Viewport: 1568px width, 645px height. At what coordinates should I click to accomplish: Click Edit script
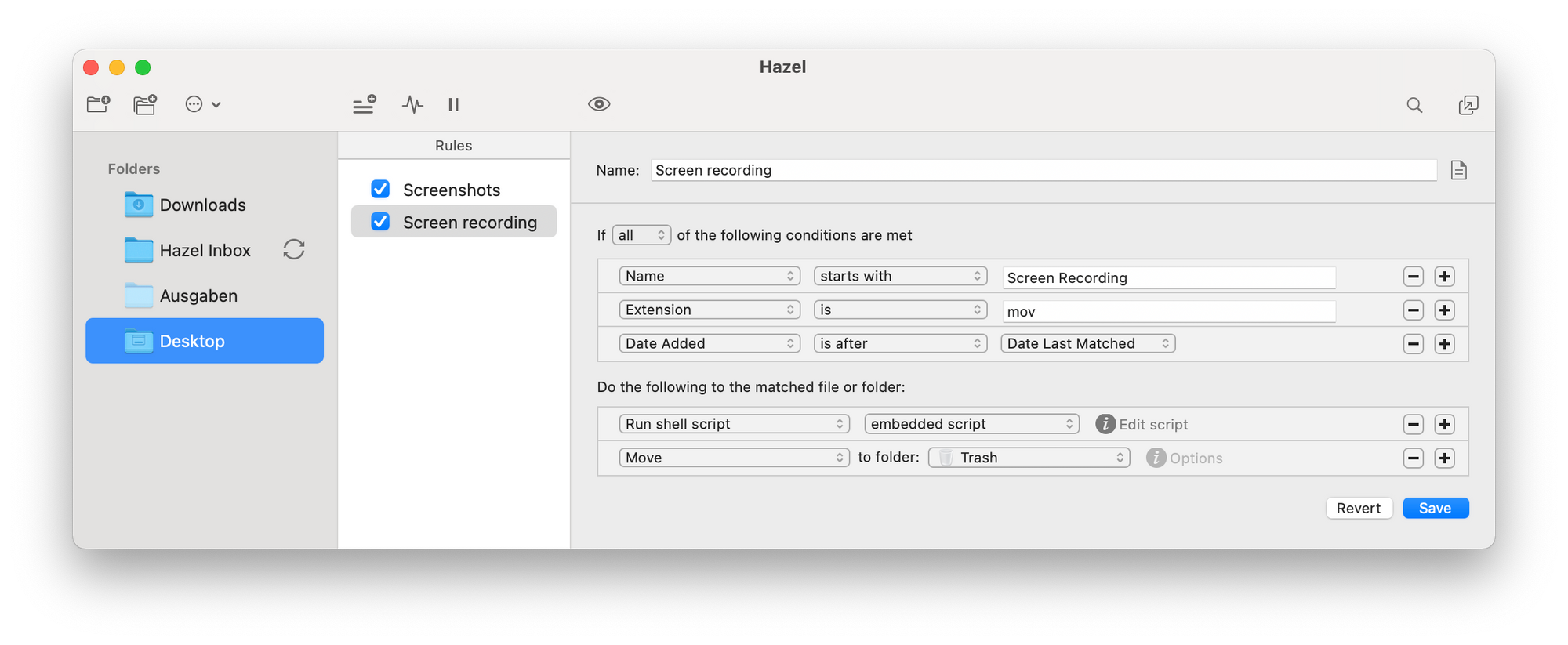coord(1142,424)
